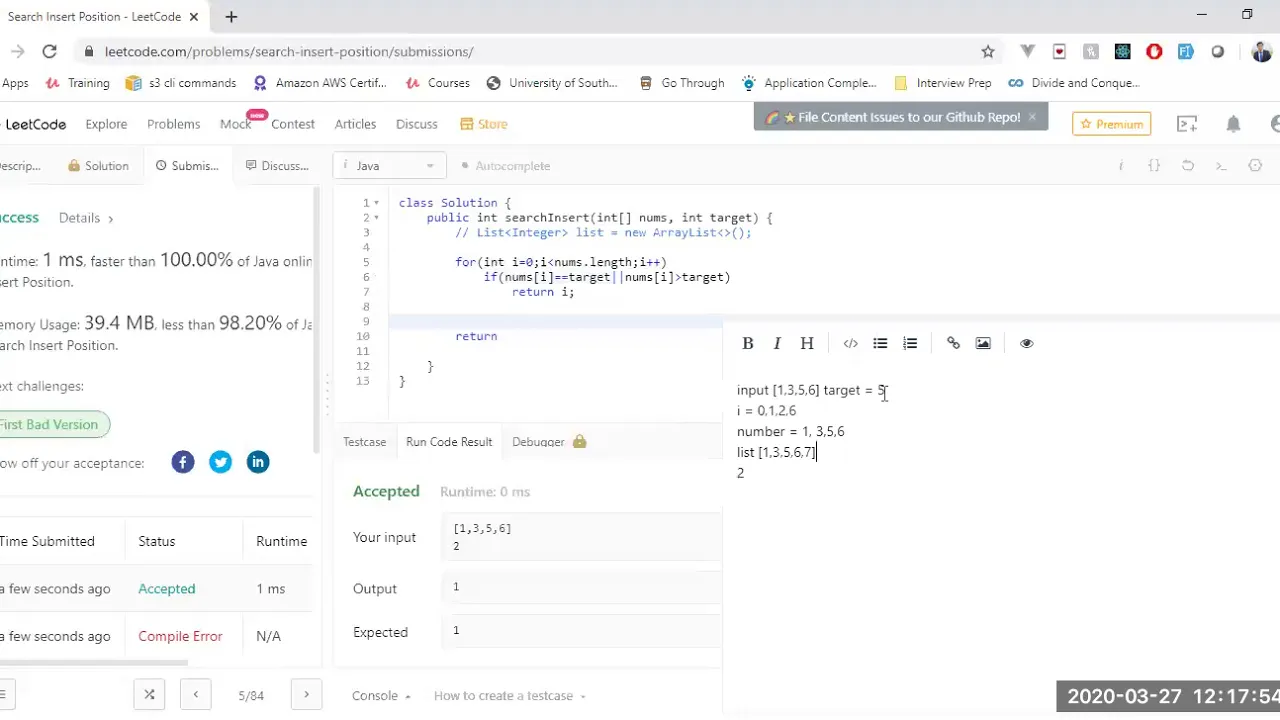This screenshot has height=720, width=1280.
Task: Switch to the Submissions tab
Action: coord(187,166)
